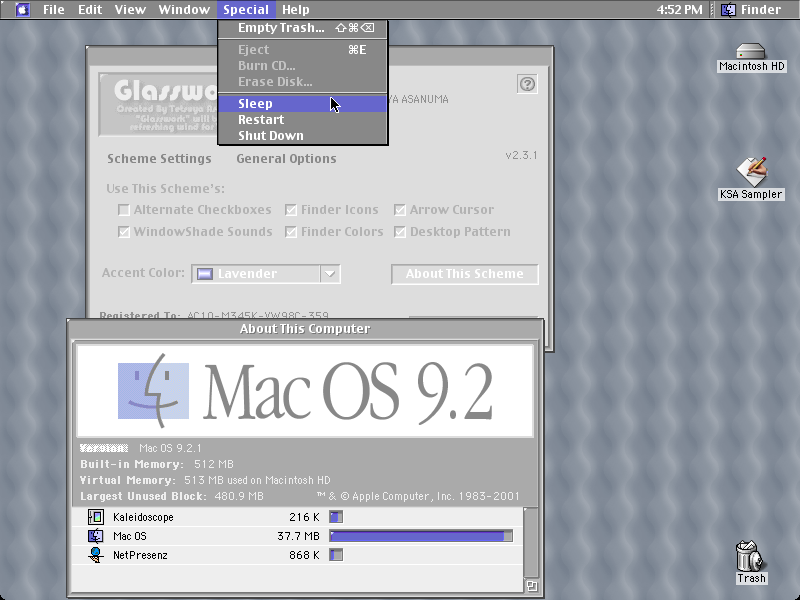Switch to the General Options tab
This screenshot has width=800, height=600.
(x=286, y=159)
